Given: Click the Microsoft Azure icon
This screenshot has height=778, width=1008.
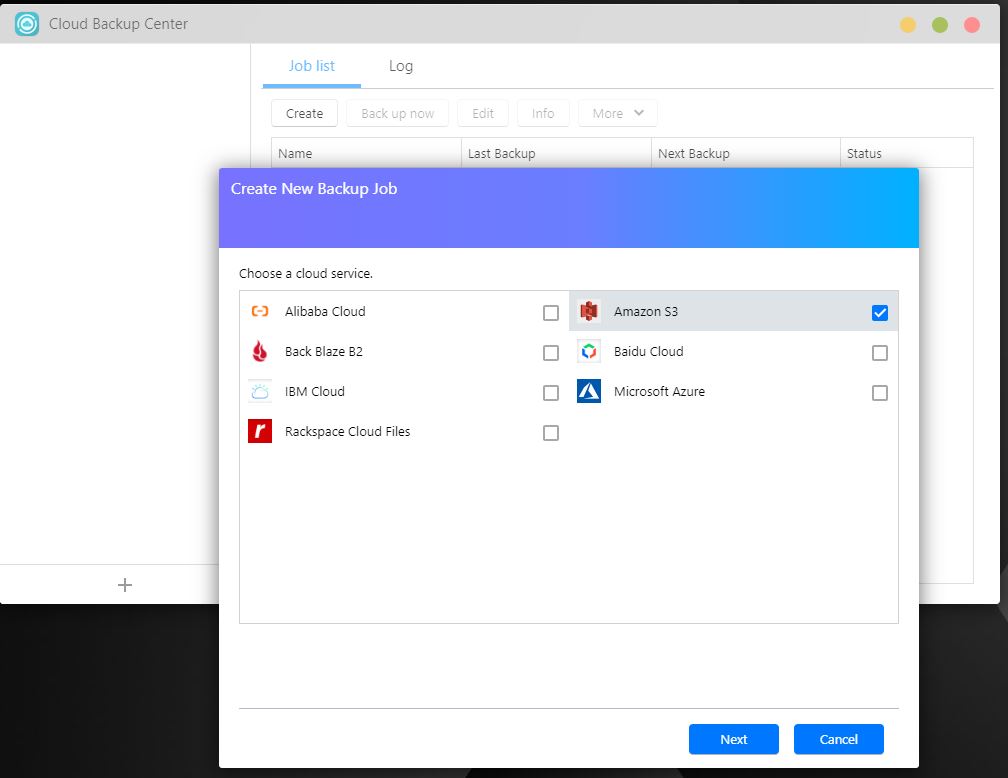Looking at the screenshot, I should point(589,392).
